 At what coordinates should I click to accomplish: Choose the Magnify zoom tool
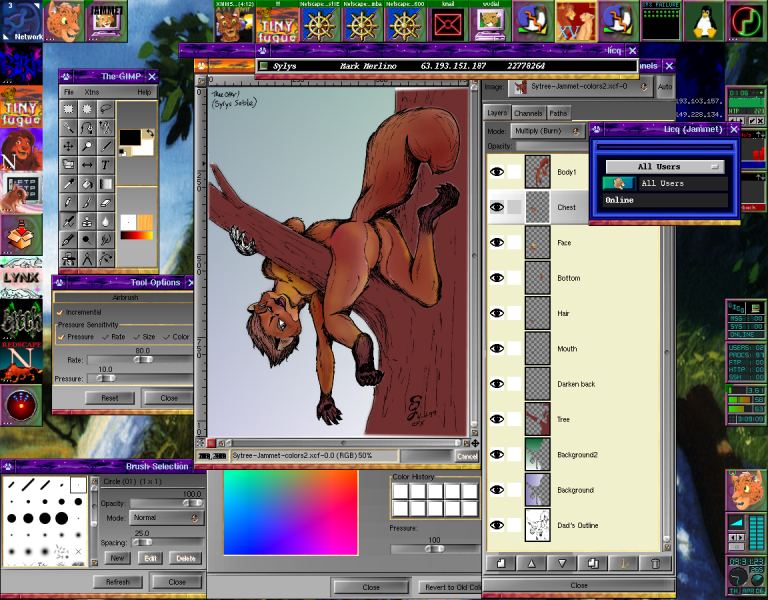point(88,146)
